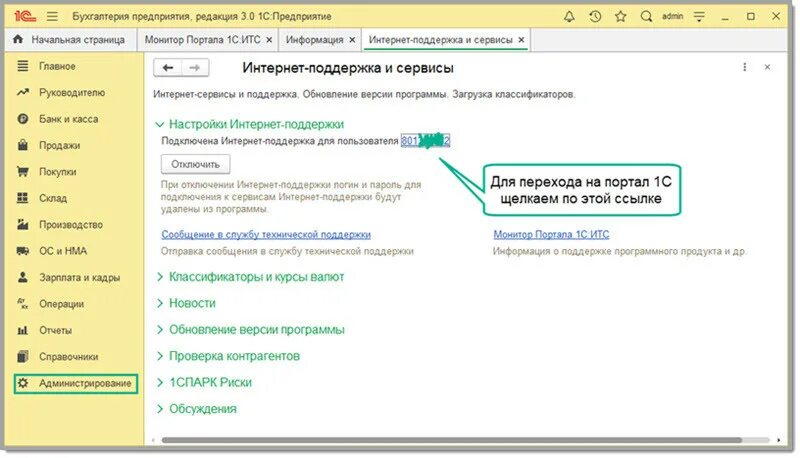The height and width of the screenshot is (458, 800).
Task: Click the horizontal scrollbar thumb
Action: click(x=452, y=440)
